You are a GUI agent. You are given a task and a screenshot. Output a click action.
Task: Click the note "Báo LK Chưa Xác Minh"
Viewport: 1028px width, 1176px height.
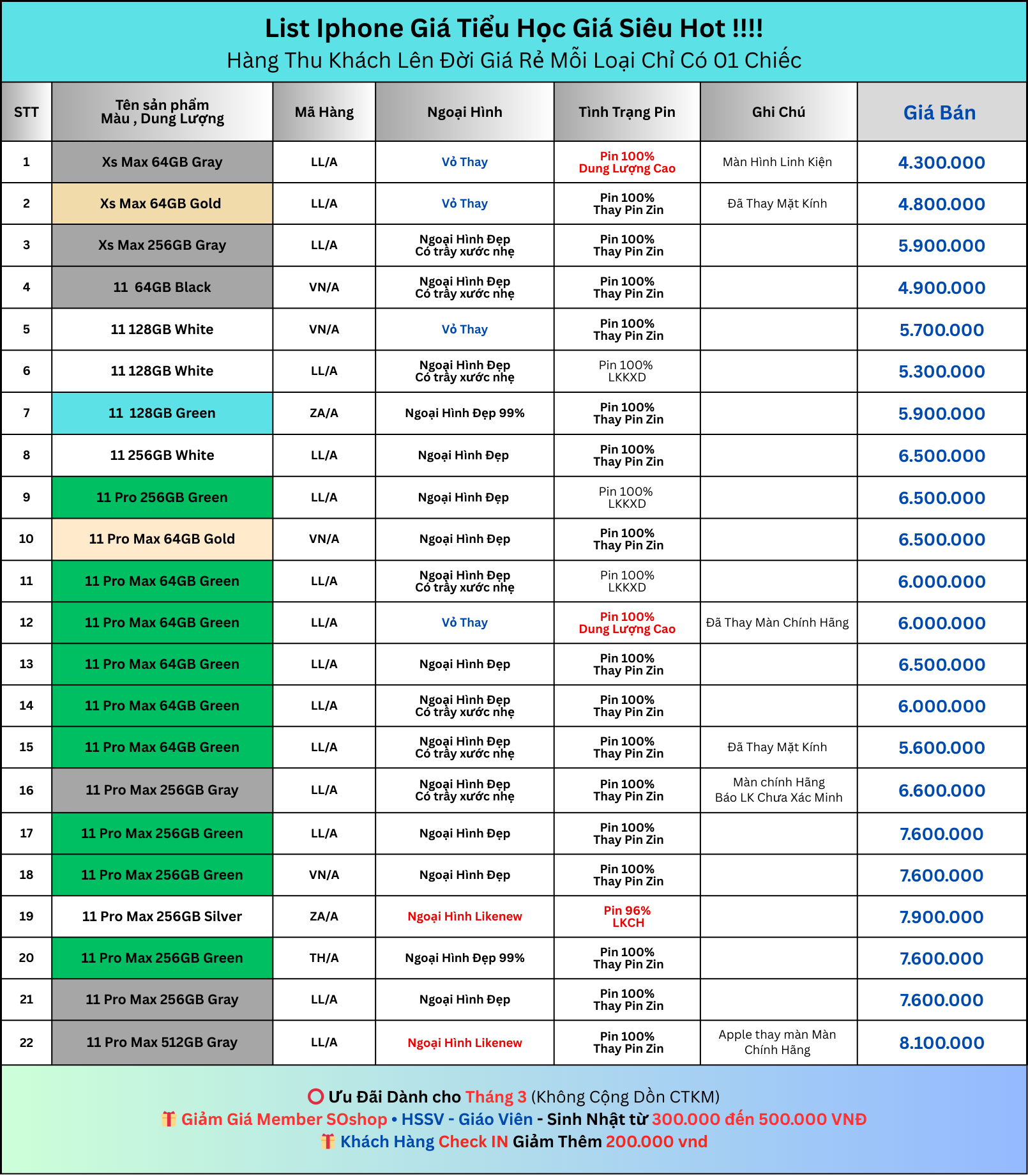(779, 798)
